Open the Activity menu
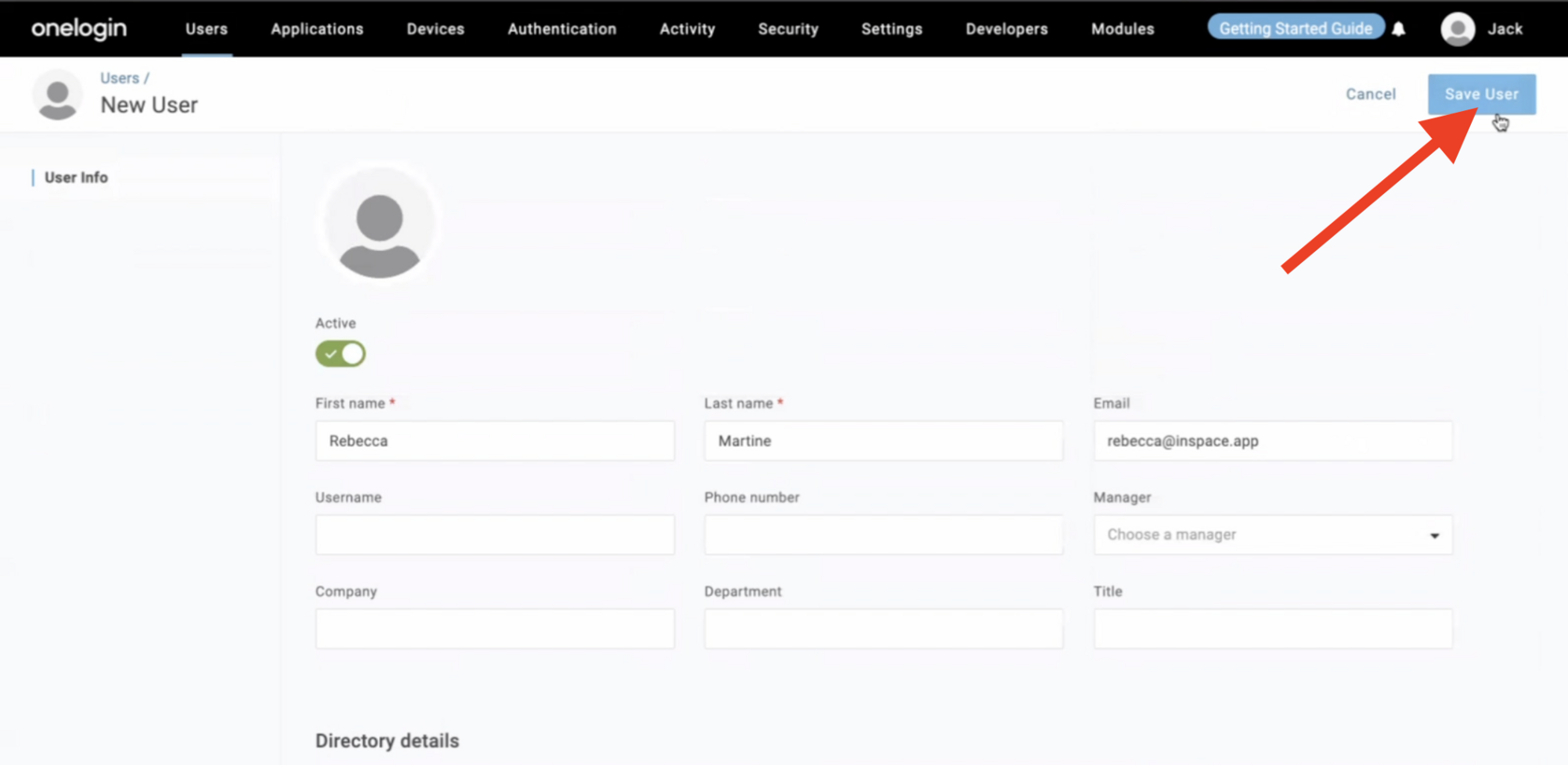Image resolution: width=1568 pixels, height=765 pixels. [687, 29]
